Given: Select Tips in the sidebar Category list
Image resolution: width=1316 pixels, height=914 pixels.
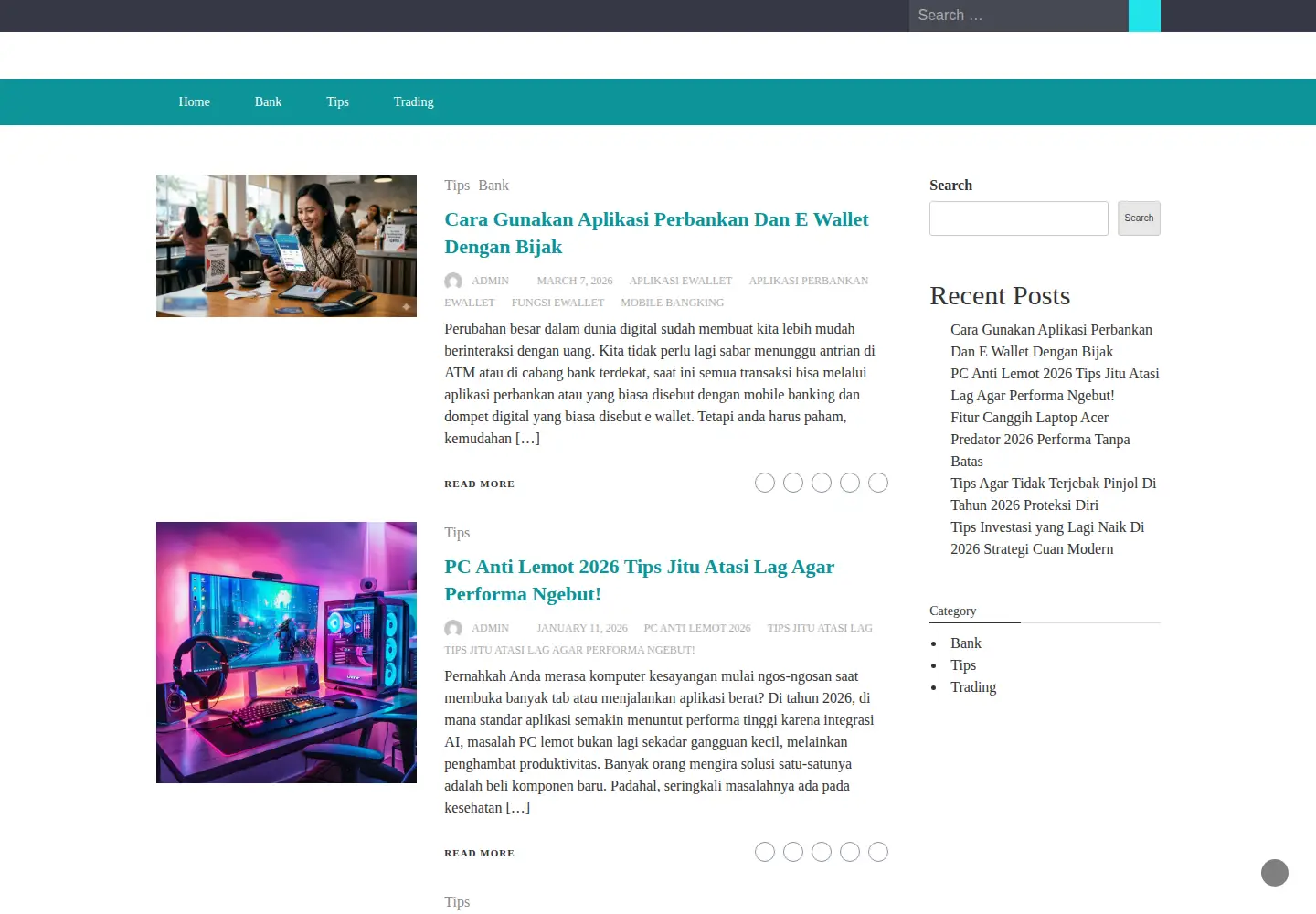Looking at the screenshot, I should pyautogui.click(x=963, y=665).
